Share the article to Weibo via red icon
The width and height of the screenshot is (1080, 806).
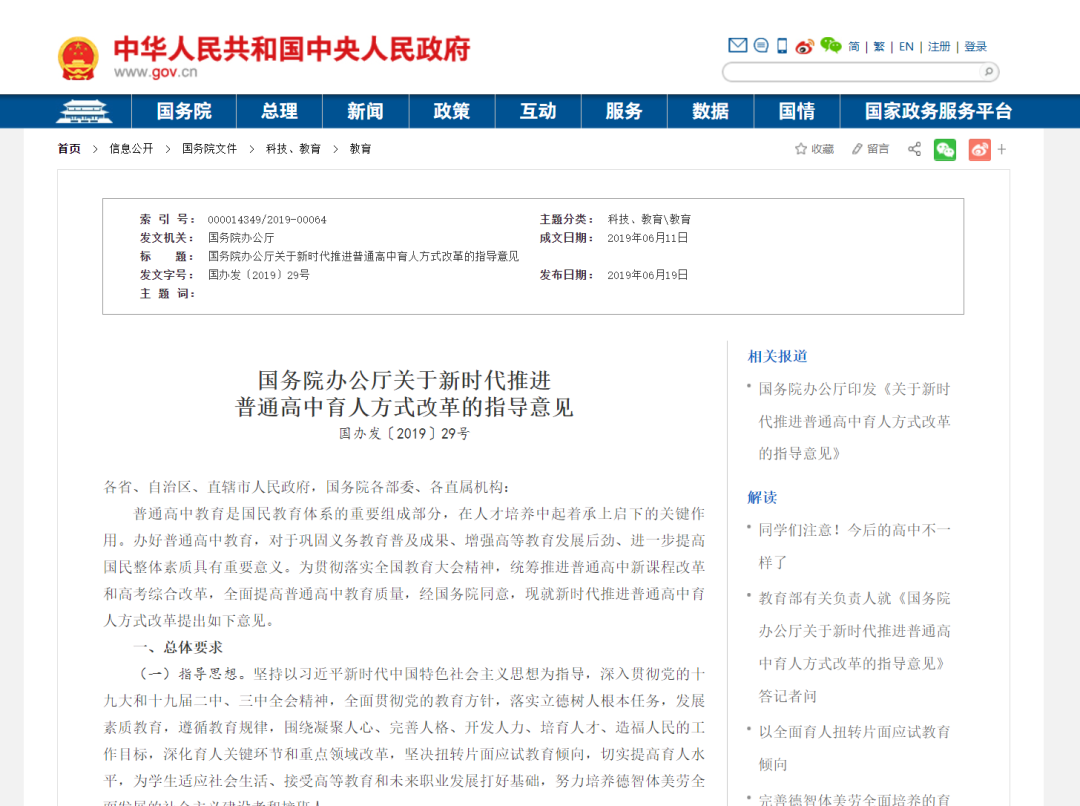(979, 148)
